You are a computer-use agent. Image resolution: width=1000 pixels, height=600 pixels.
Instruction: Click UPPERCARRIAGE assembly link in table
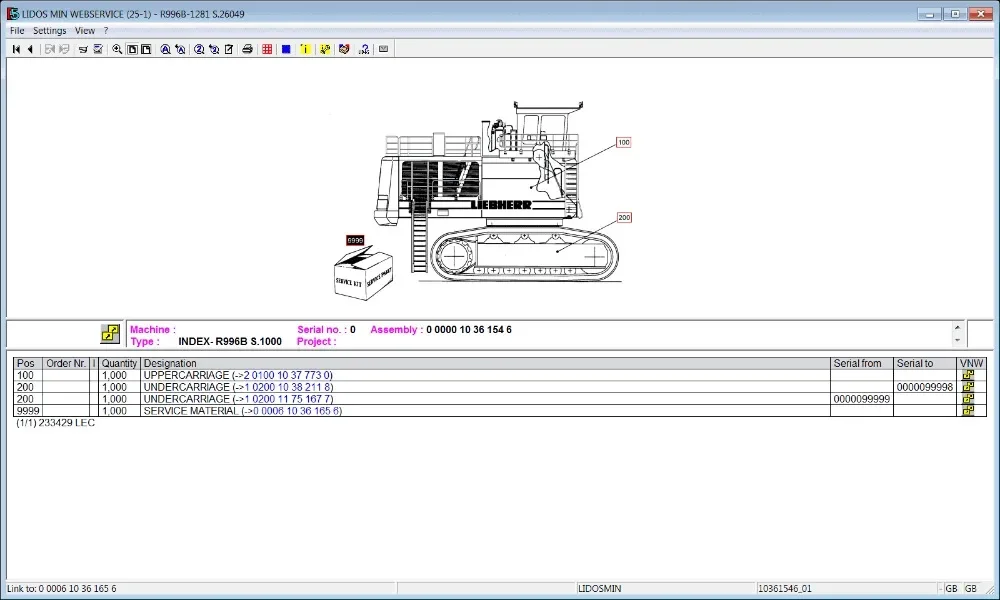[x=237, y=375]
